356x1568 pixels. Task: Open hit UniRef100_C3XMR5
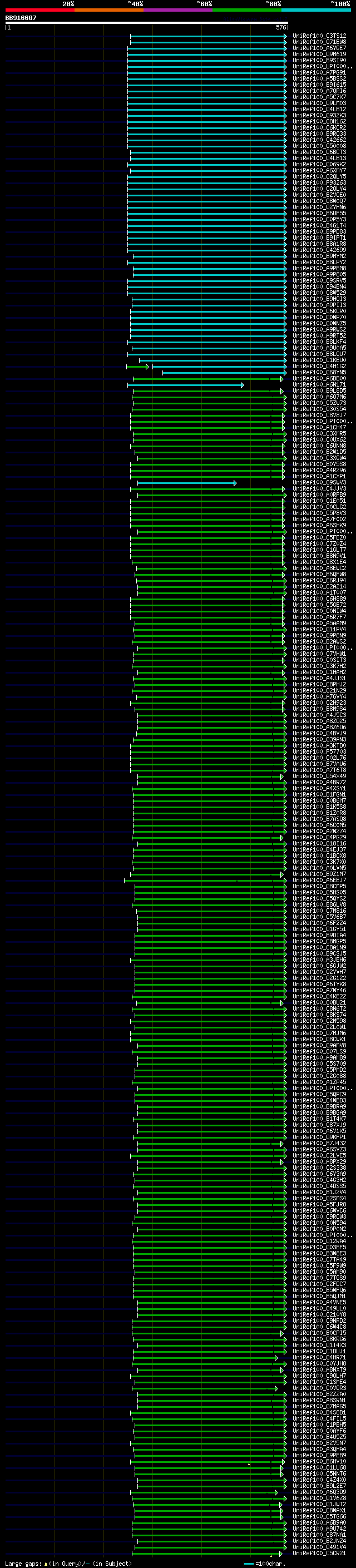pyautogui.click(x=319, y=433)
